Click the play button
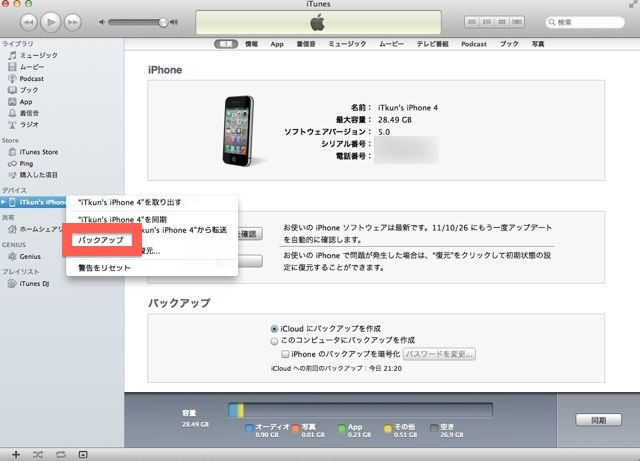 tap(51, 22)
